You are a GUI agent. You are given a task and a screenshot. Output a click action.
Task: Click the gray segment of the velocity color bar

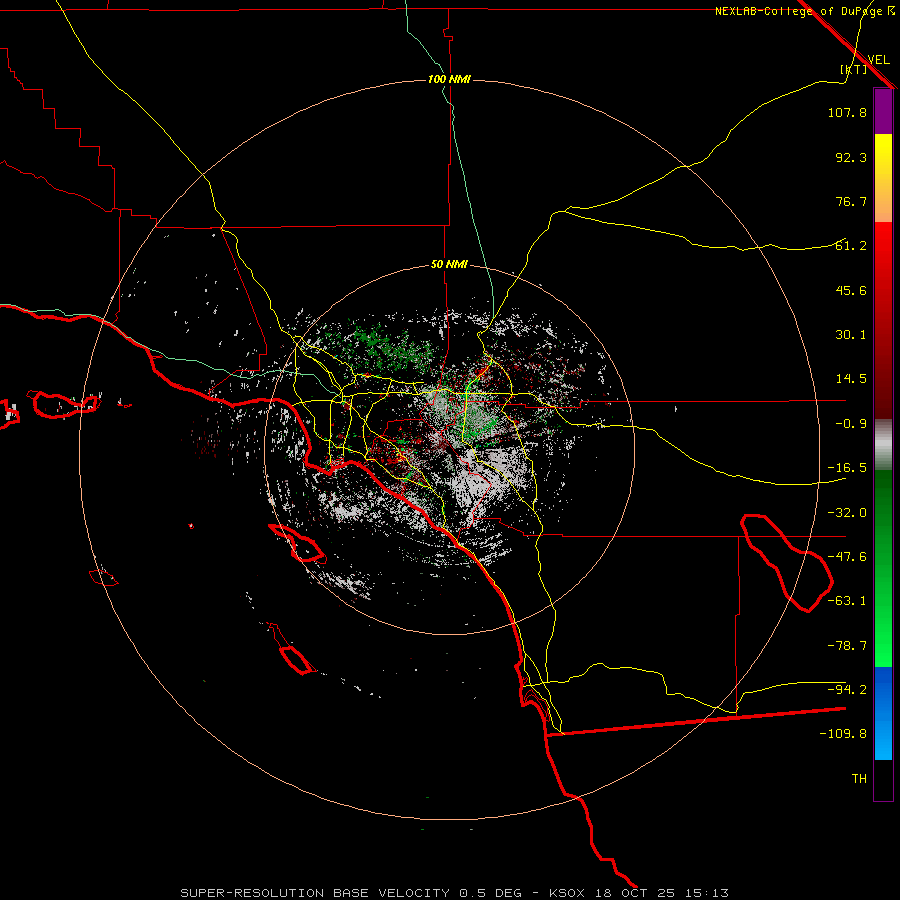click(x=883, y=445)
